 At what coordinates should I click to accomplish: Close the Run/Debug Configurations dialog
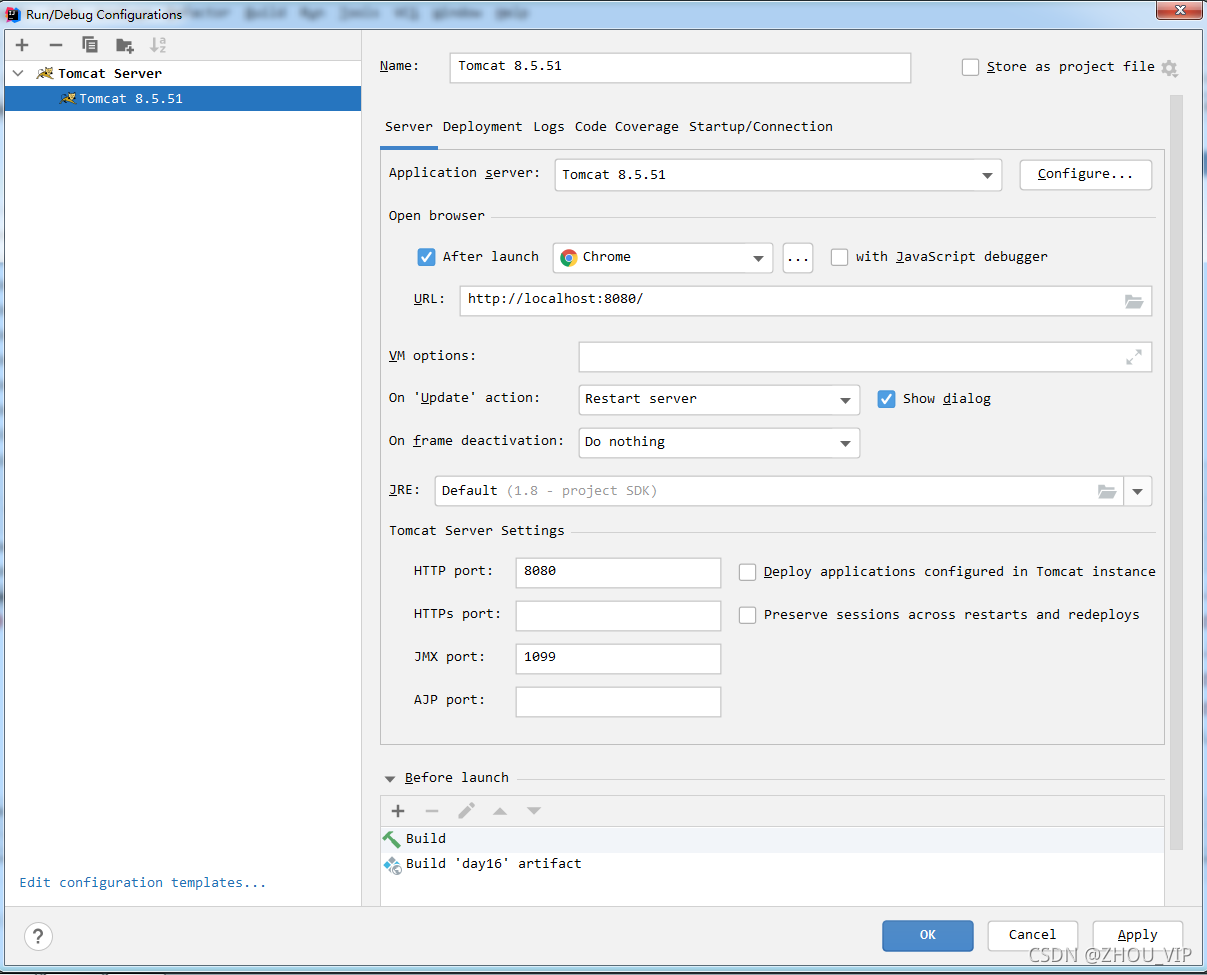tap(1180, 9)
